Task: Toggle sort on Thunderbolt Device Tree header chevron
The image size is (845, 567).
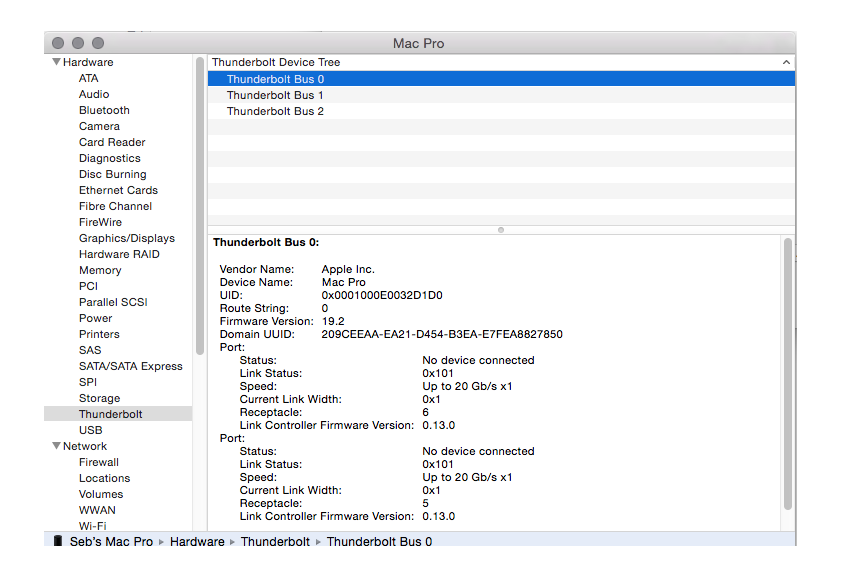Action: (786, 62)
